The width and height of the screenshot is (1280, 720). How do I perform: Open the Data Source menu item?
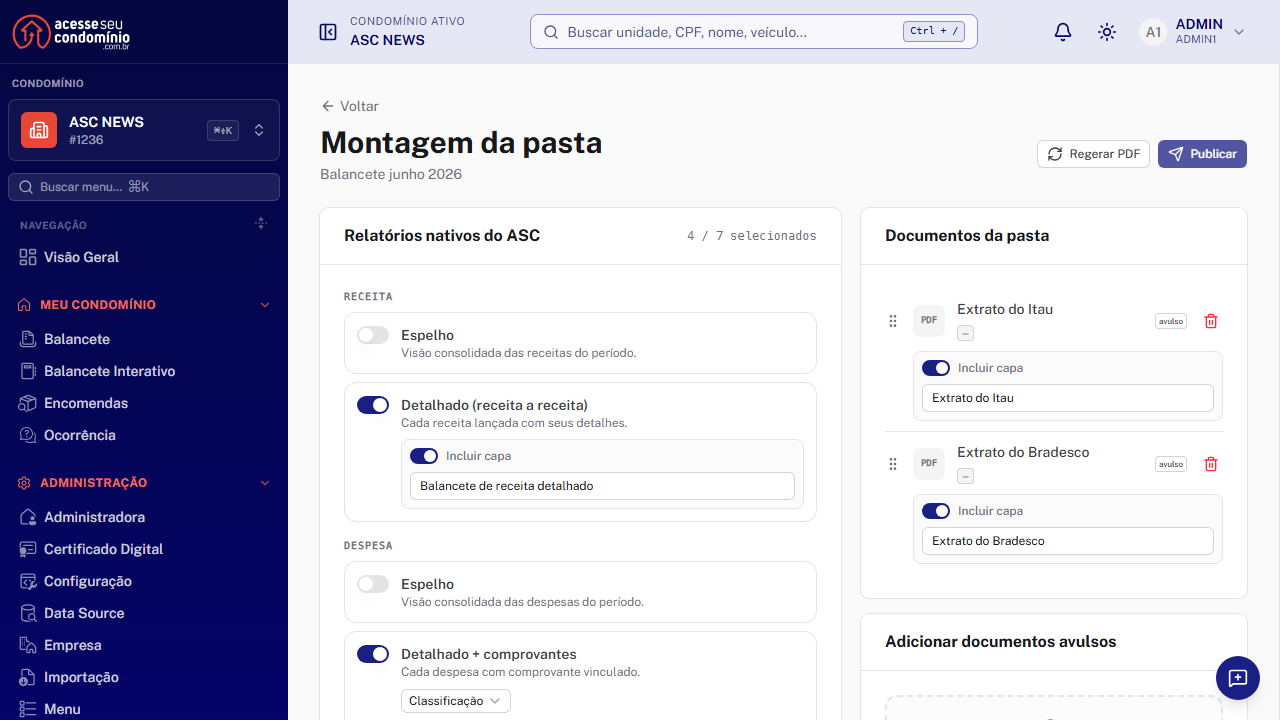[x=144, y=613]
